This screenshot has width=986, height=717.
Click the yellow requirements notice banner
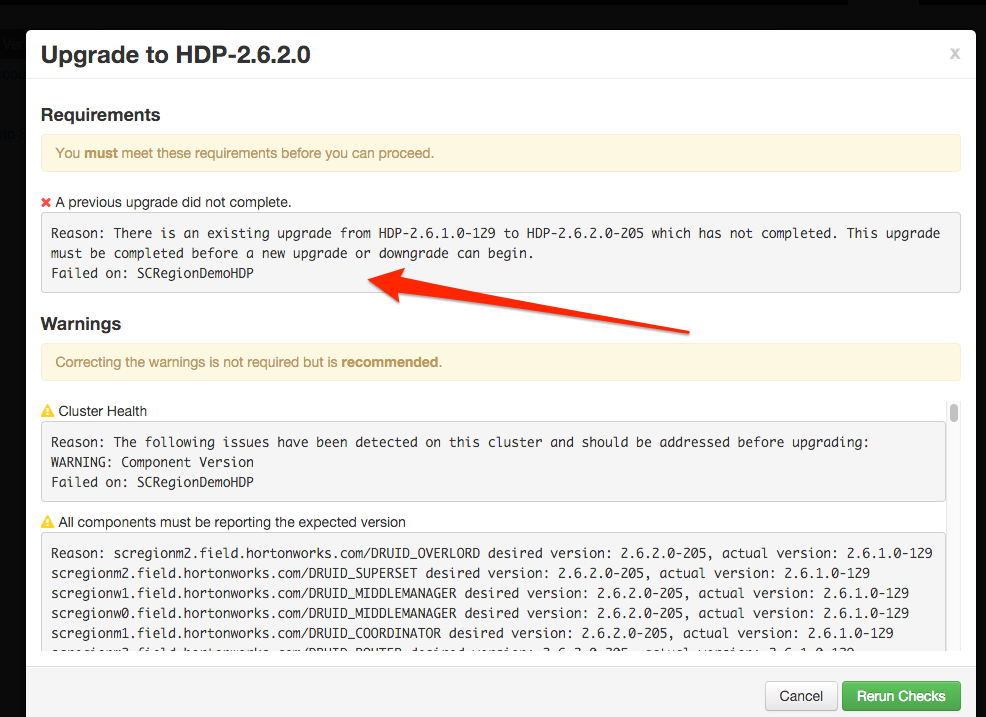[x=500, y=152]
